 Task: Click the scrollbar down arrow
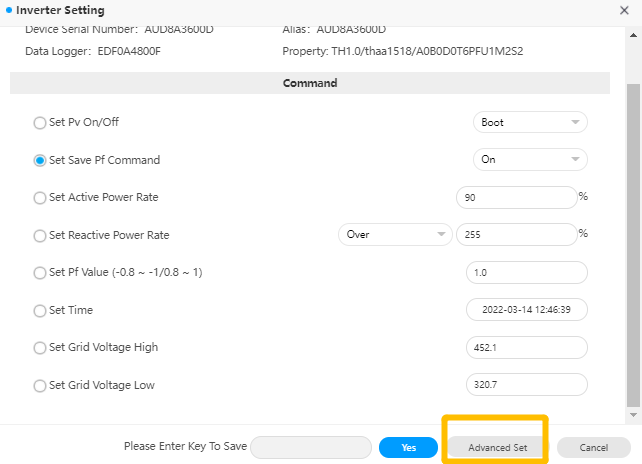coord(633,415)
